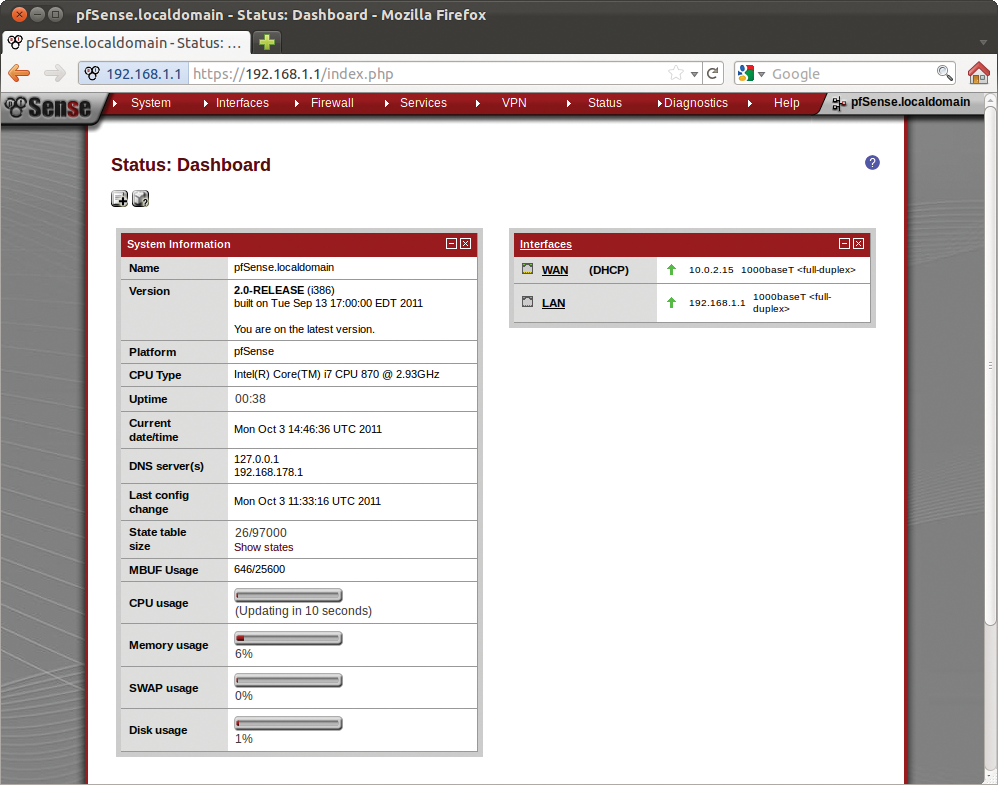Open the Firewall menu
This screenshot has width=998, height=785.
332,103
